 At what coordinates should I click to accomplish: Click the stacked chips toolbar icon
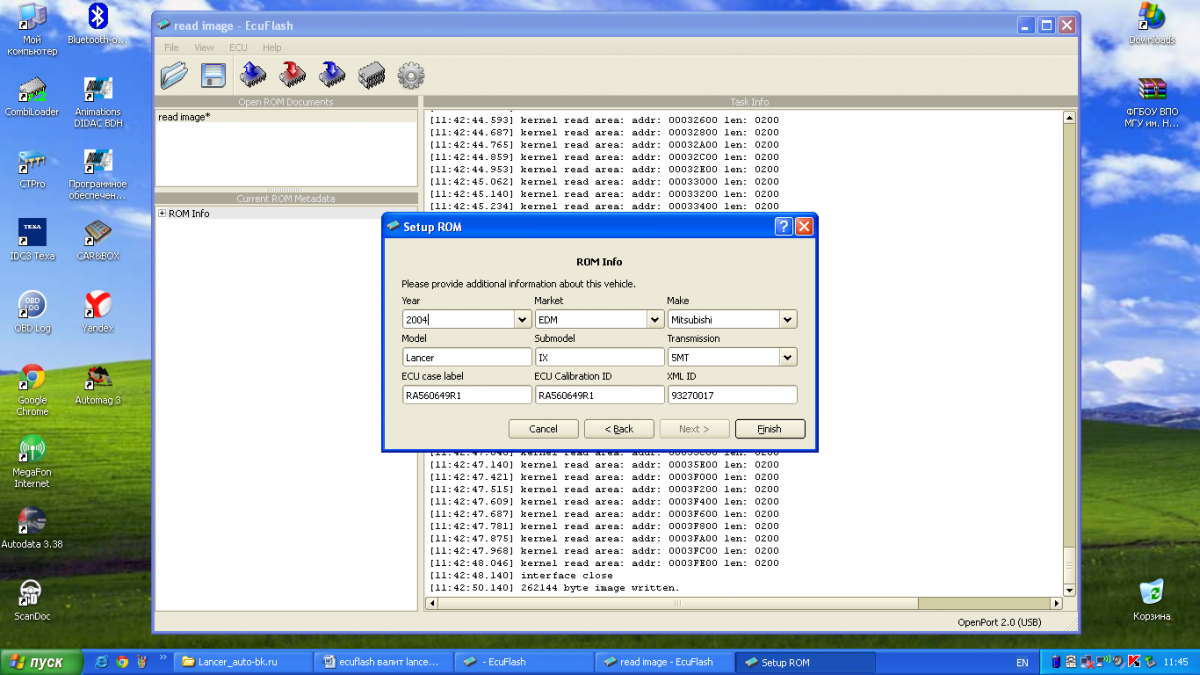coord(371,75)
